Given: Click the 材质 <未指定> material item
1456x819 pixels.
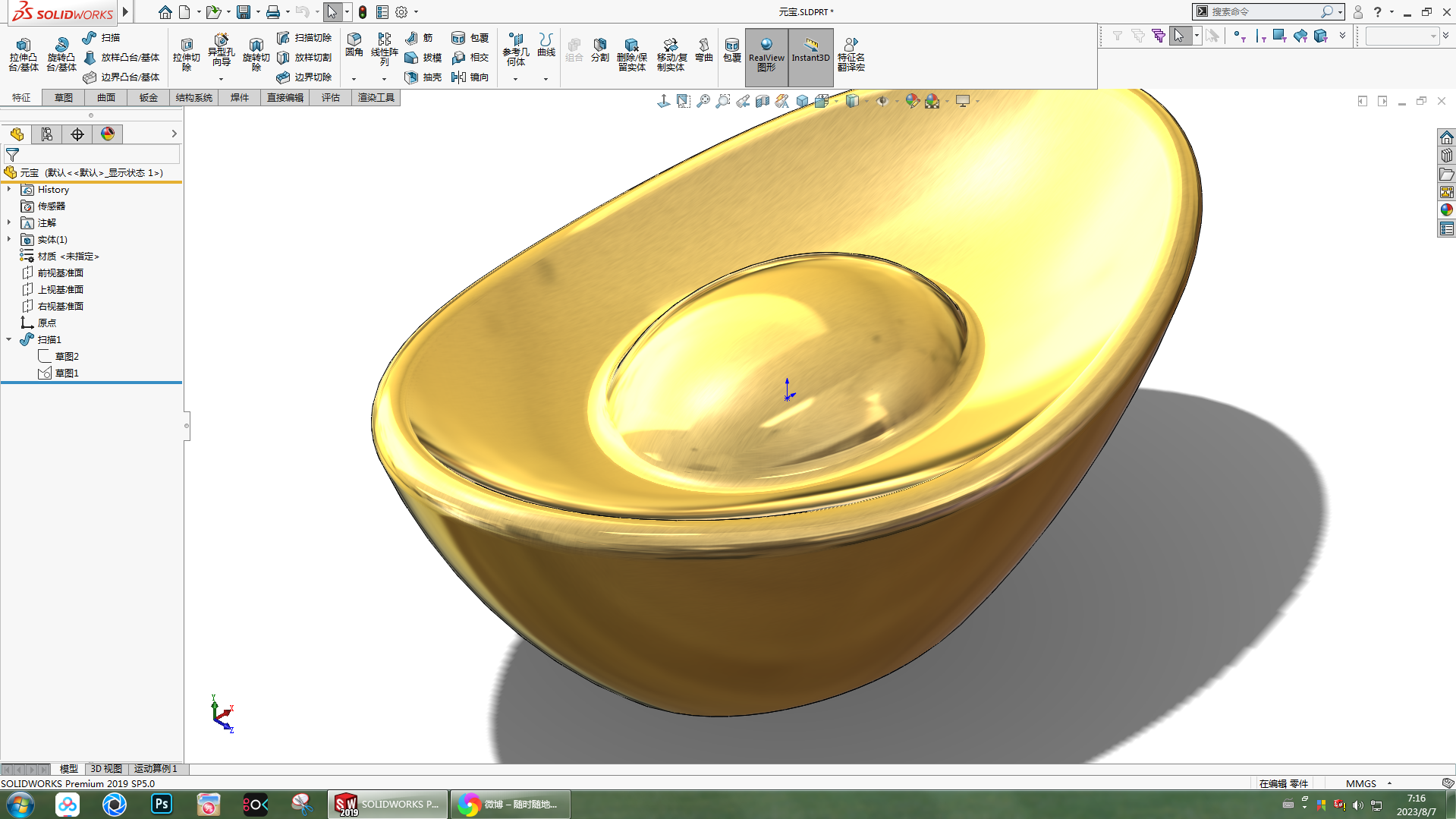Looking at the screenshot, I should (x=68, y=256).
